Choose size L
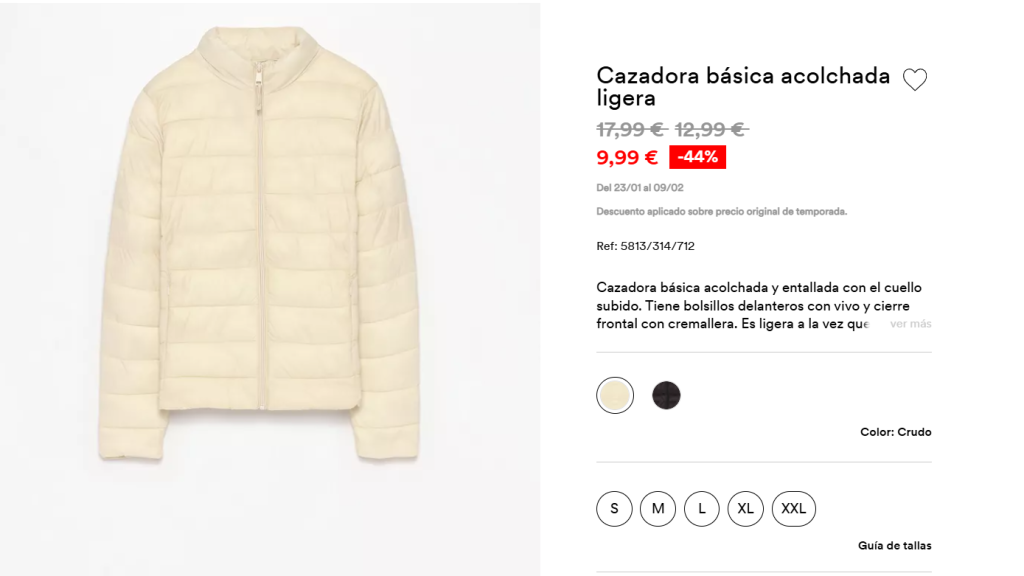The height and width of the screenshot is (576, 1024). coord(702,509)
